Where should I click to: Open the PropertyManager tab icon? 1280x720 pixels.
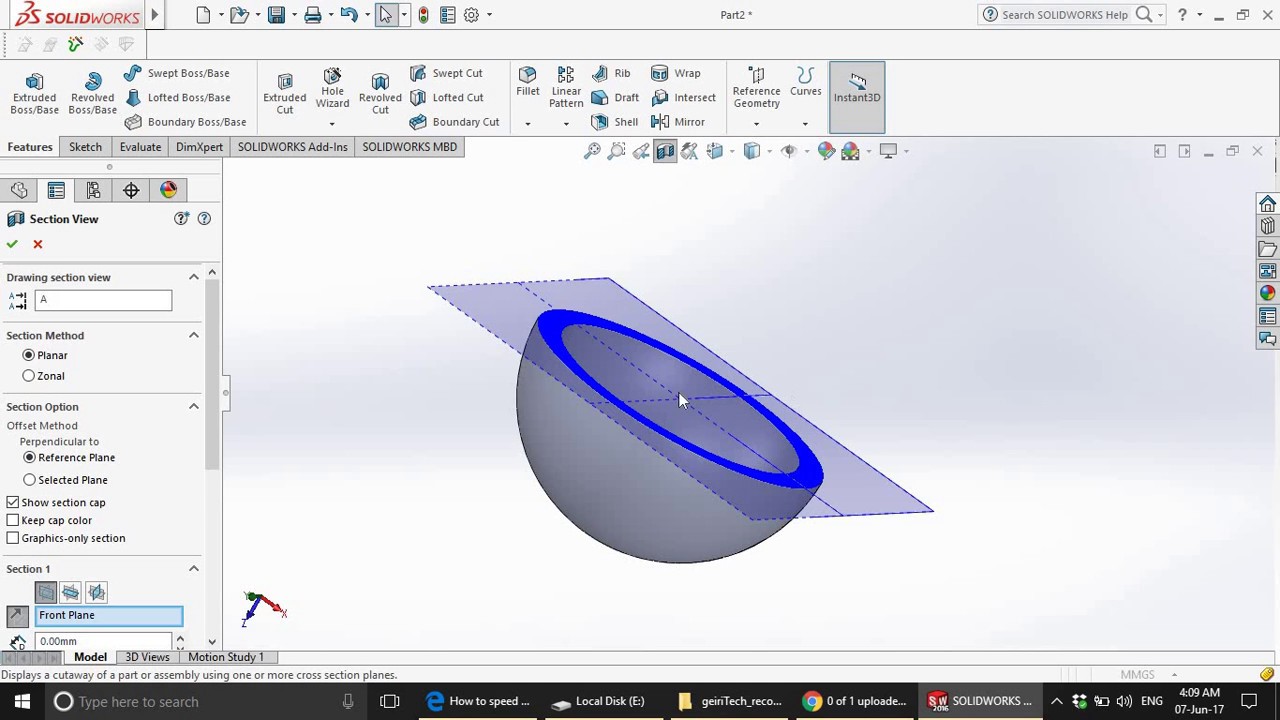(56, 190)
